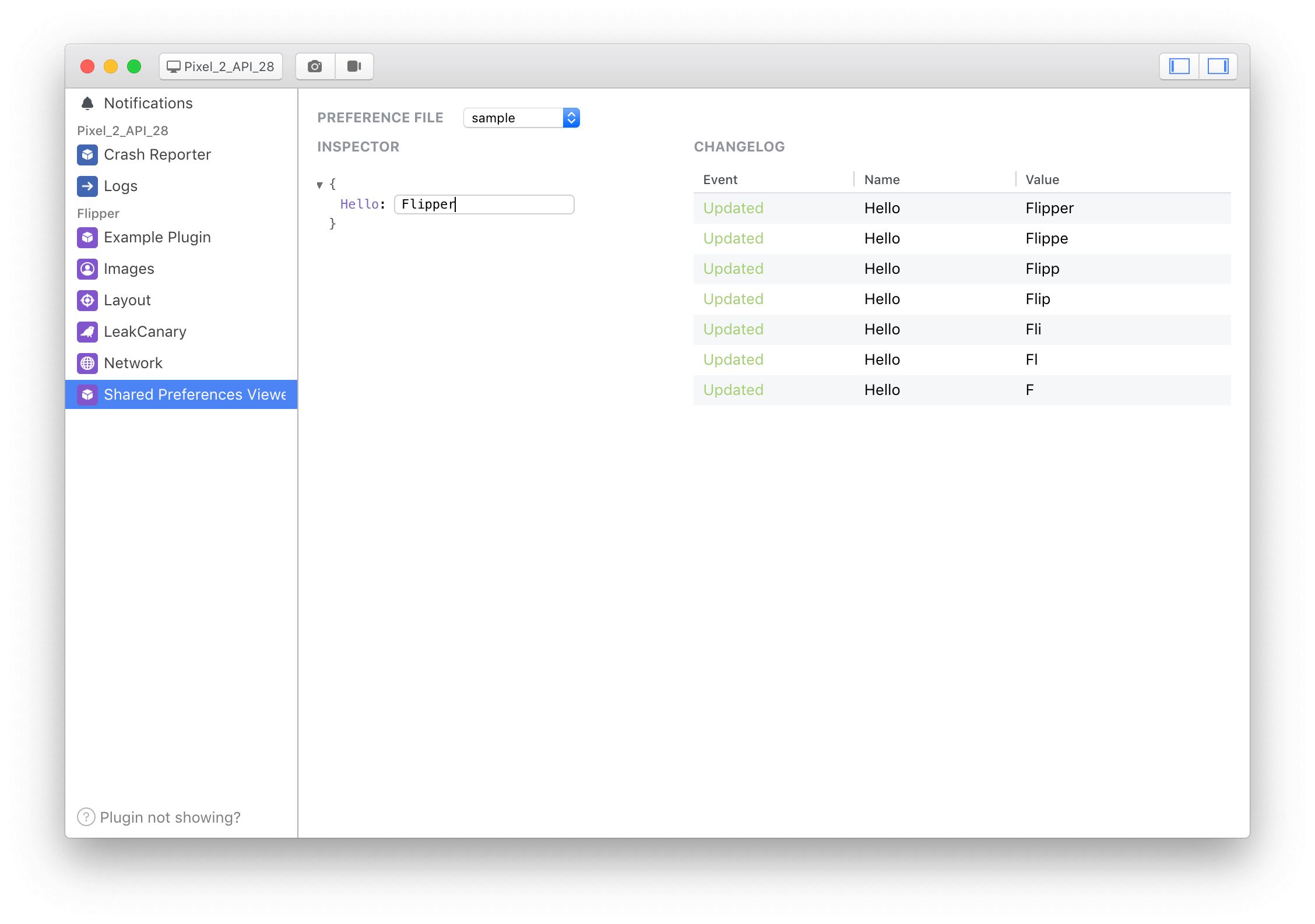Open the Notifications panel

148,103
